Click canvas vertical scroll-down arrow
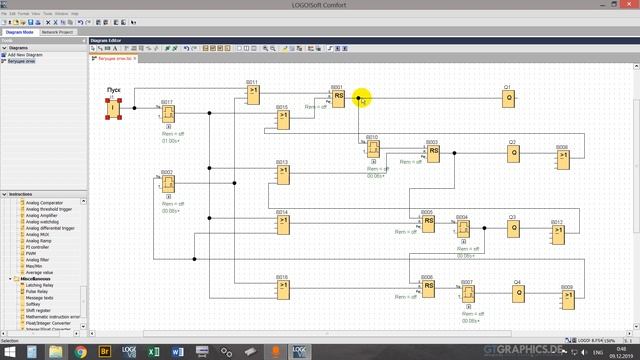The height and width of the screenshot is (360, 640). coord(636,327)
